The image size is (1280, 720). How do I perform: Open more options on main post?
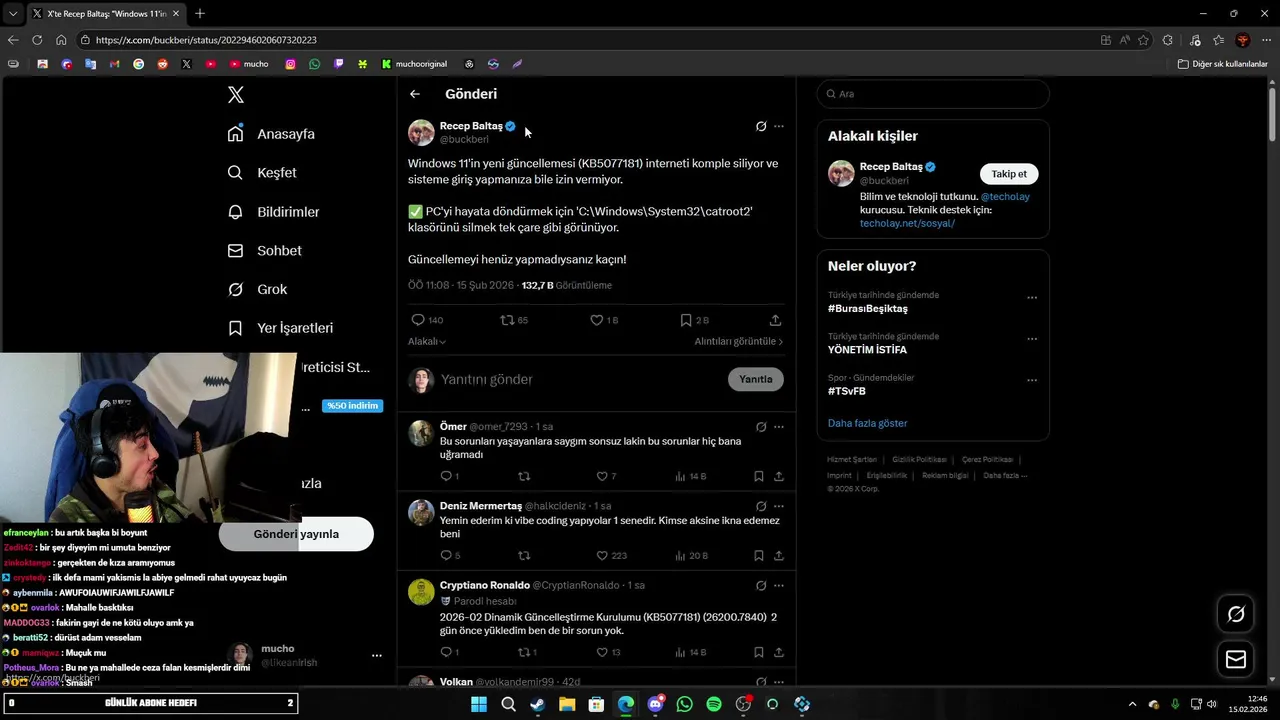point(779,126)
